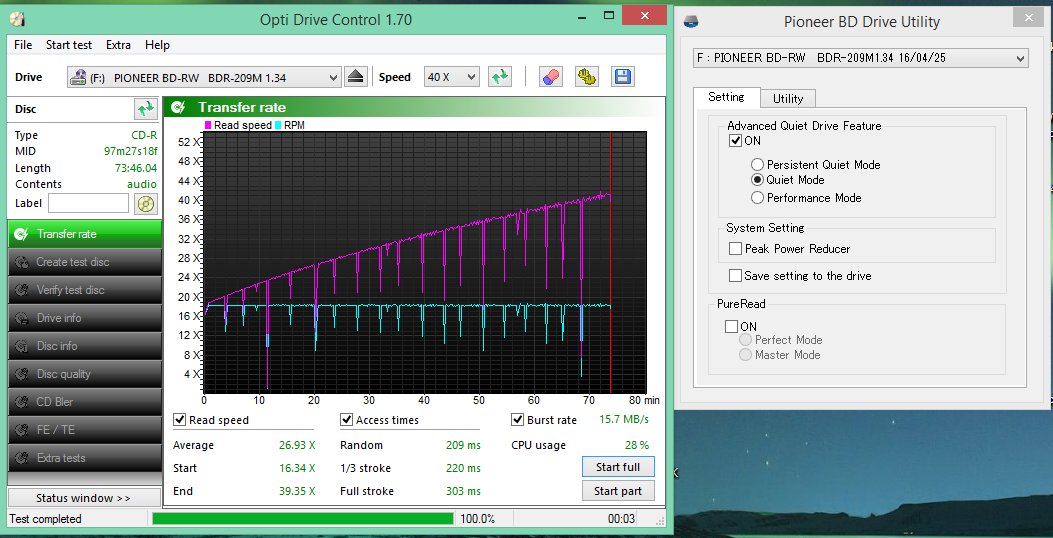Click the MID value 97m27s18f

pos(130,152)
